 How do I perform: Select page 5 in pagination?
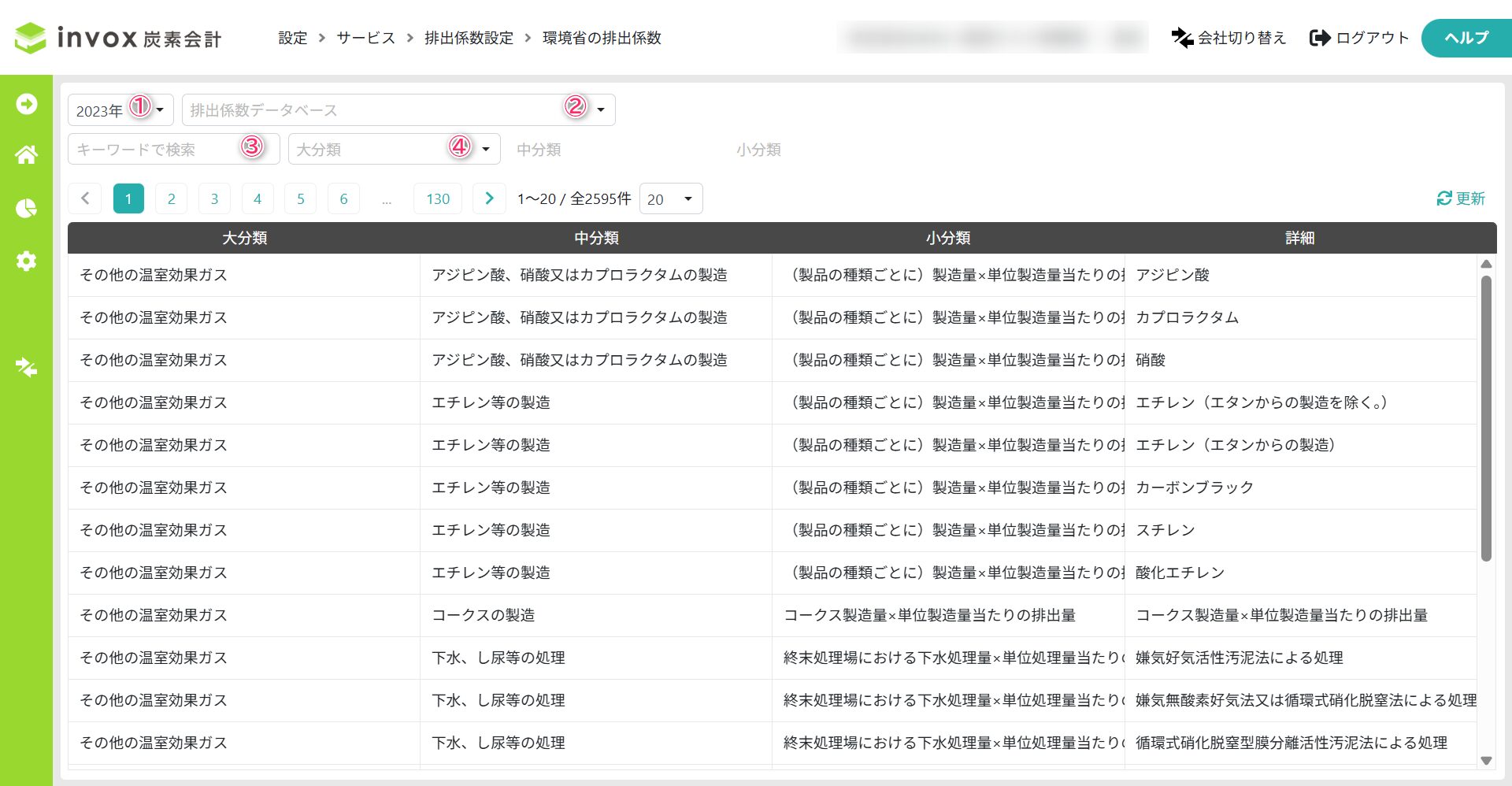click(300, 198)
